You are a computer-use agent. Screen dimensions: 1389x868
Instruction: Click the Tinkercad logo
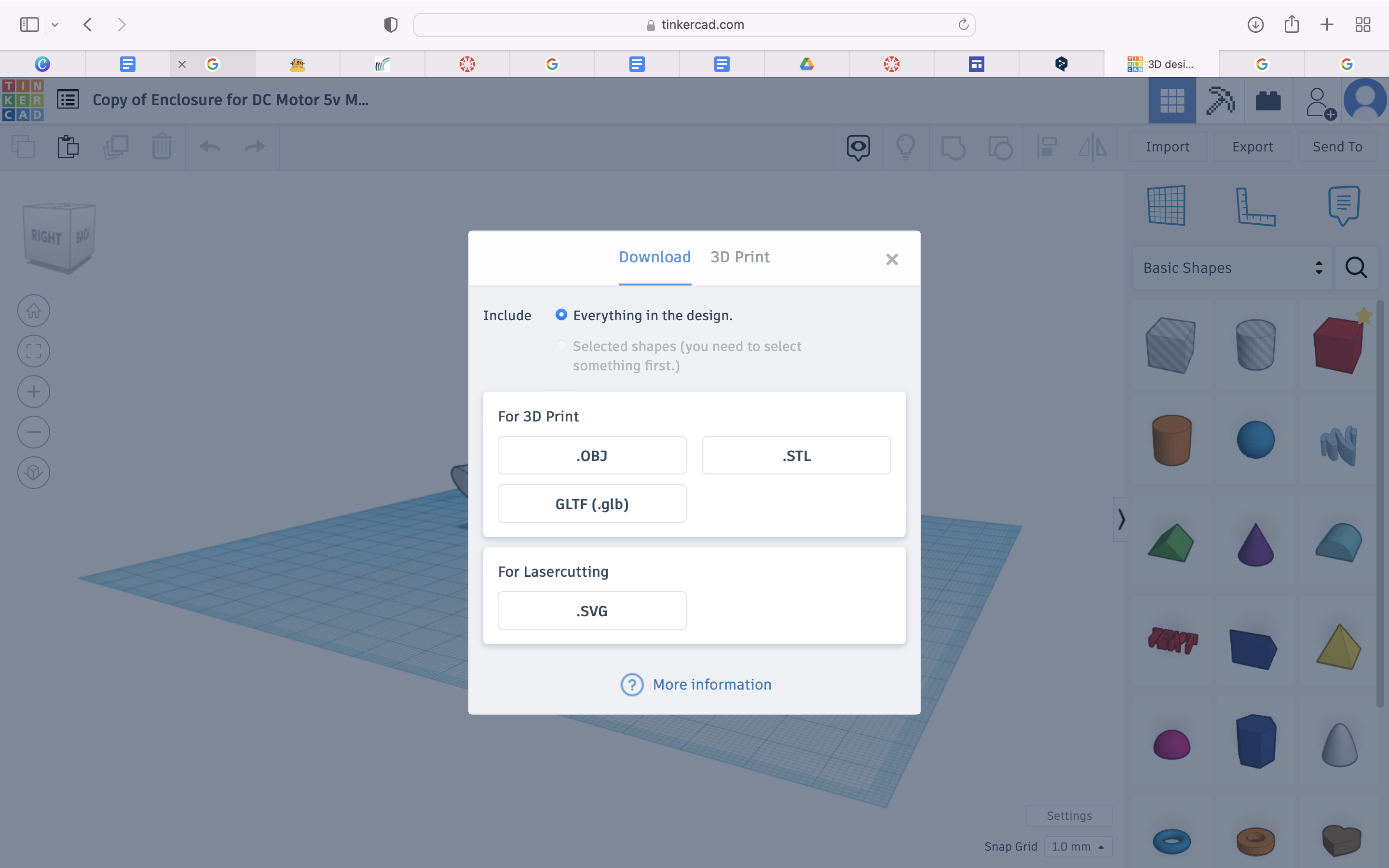[x=23, y=100]
